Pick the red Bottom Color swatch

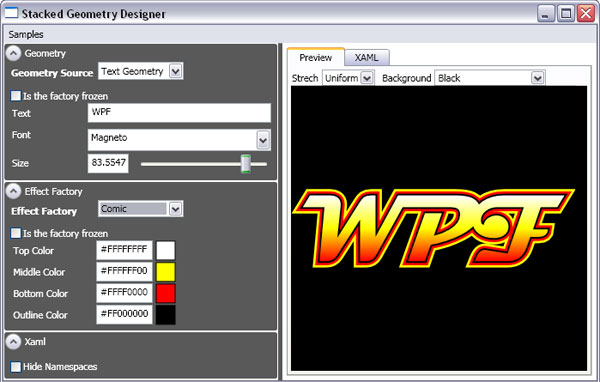click(x=166, y=293)
